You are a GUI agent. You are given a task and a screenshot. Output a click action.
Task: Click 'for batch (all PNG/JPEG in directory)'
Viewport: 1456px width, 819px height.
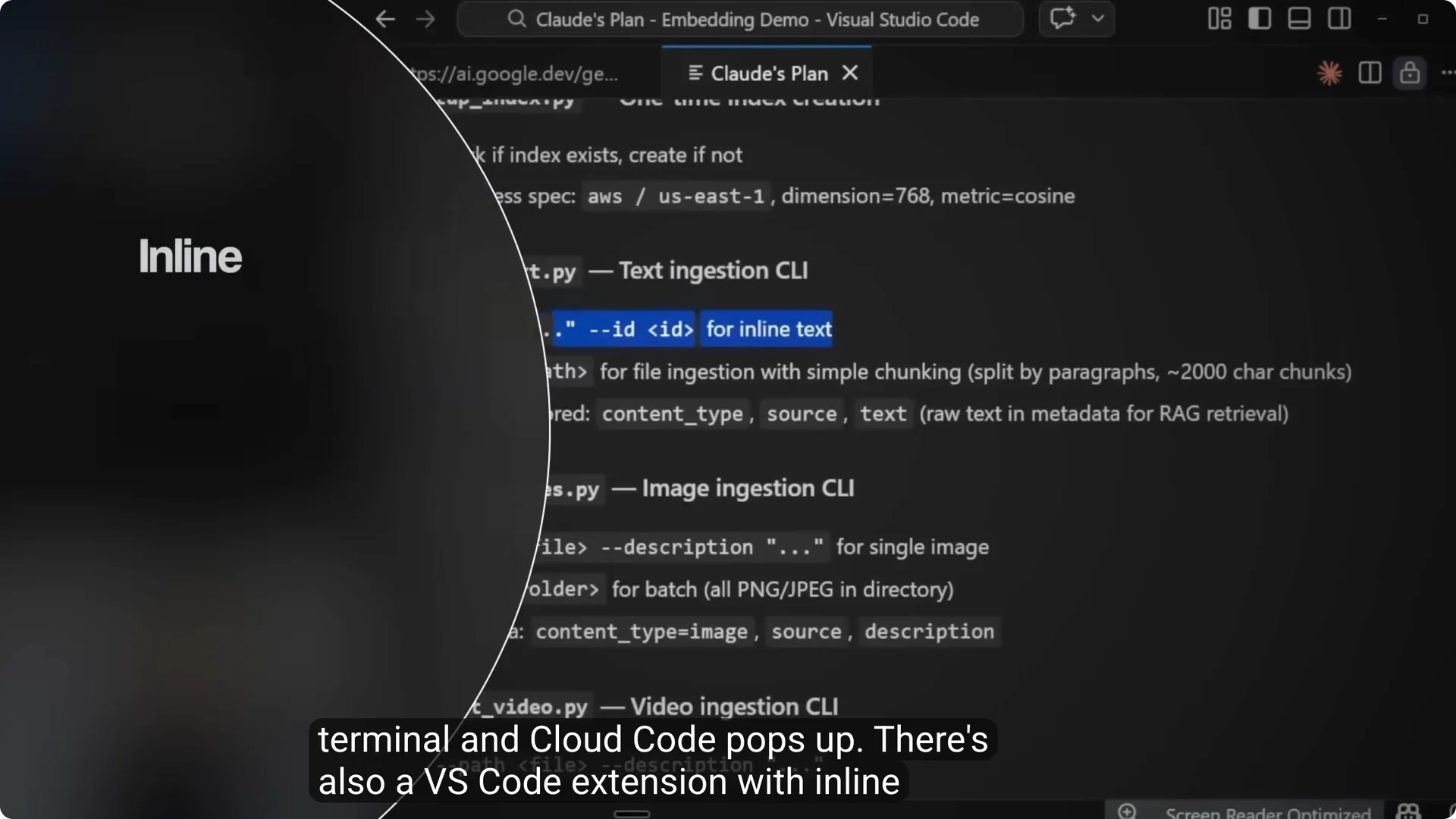[783, 589]
